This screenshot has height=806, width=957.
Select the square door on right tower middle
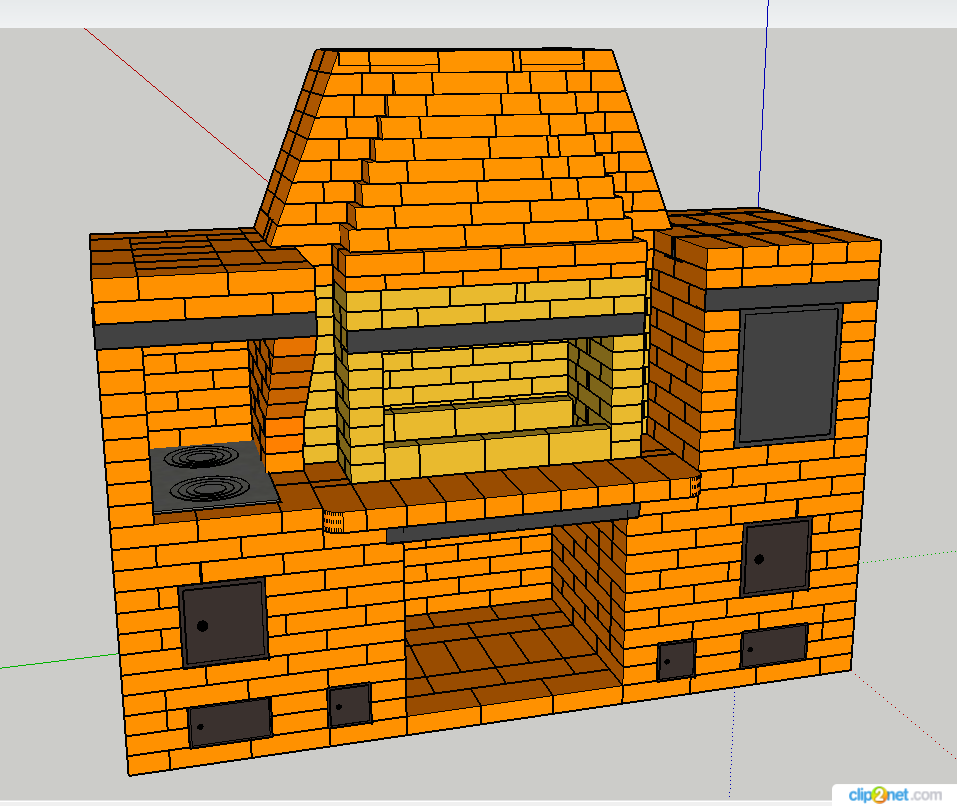point(776,558)
